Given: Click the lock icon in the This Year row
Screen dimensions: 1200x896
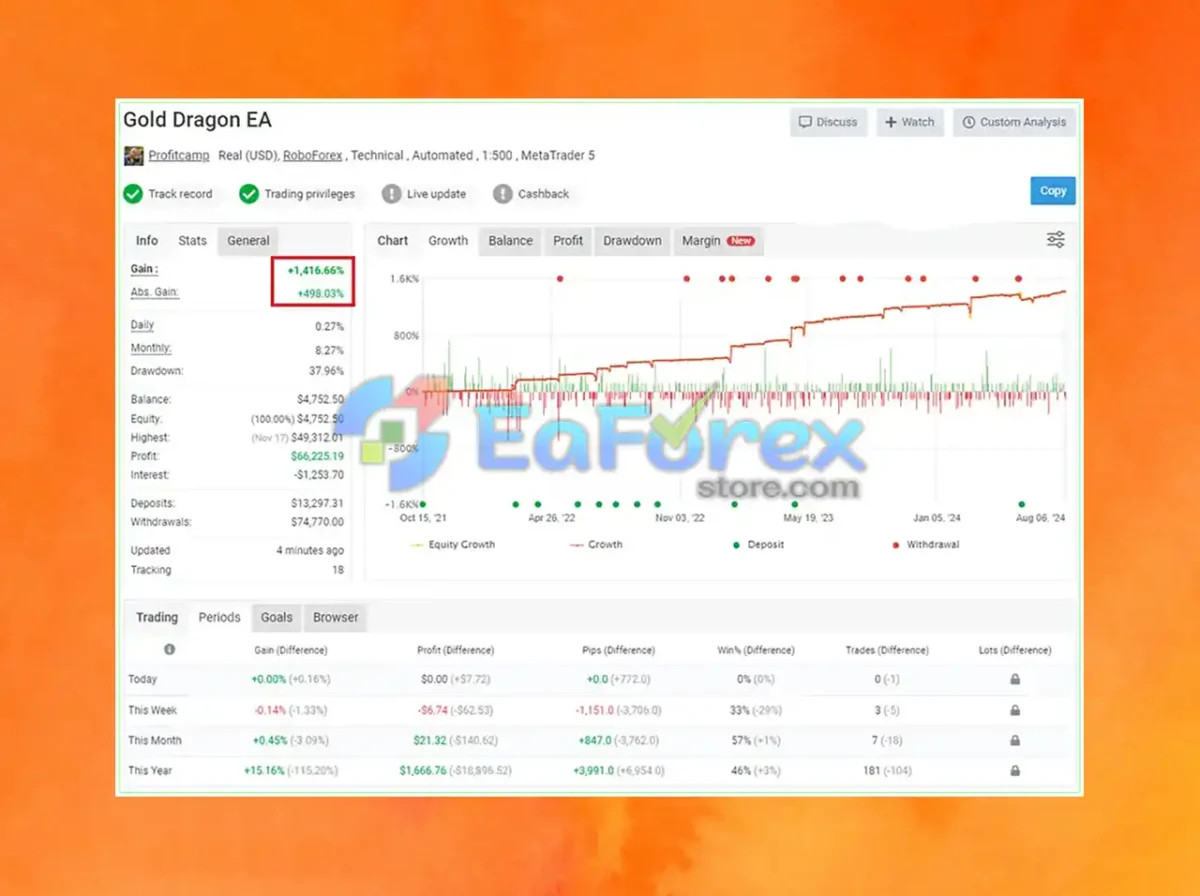Looking at the screenshot, I should click(x=1015, y=771).
